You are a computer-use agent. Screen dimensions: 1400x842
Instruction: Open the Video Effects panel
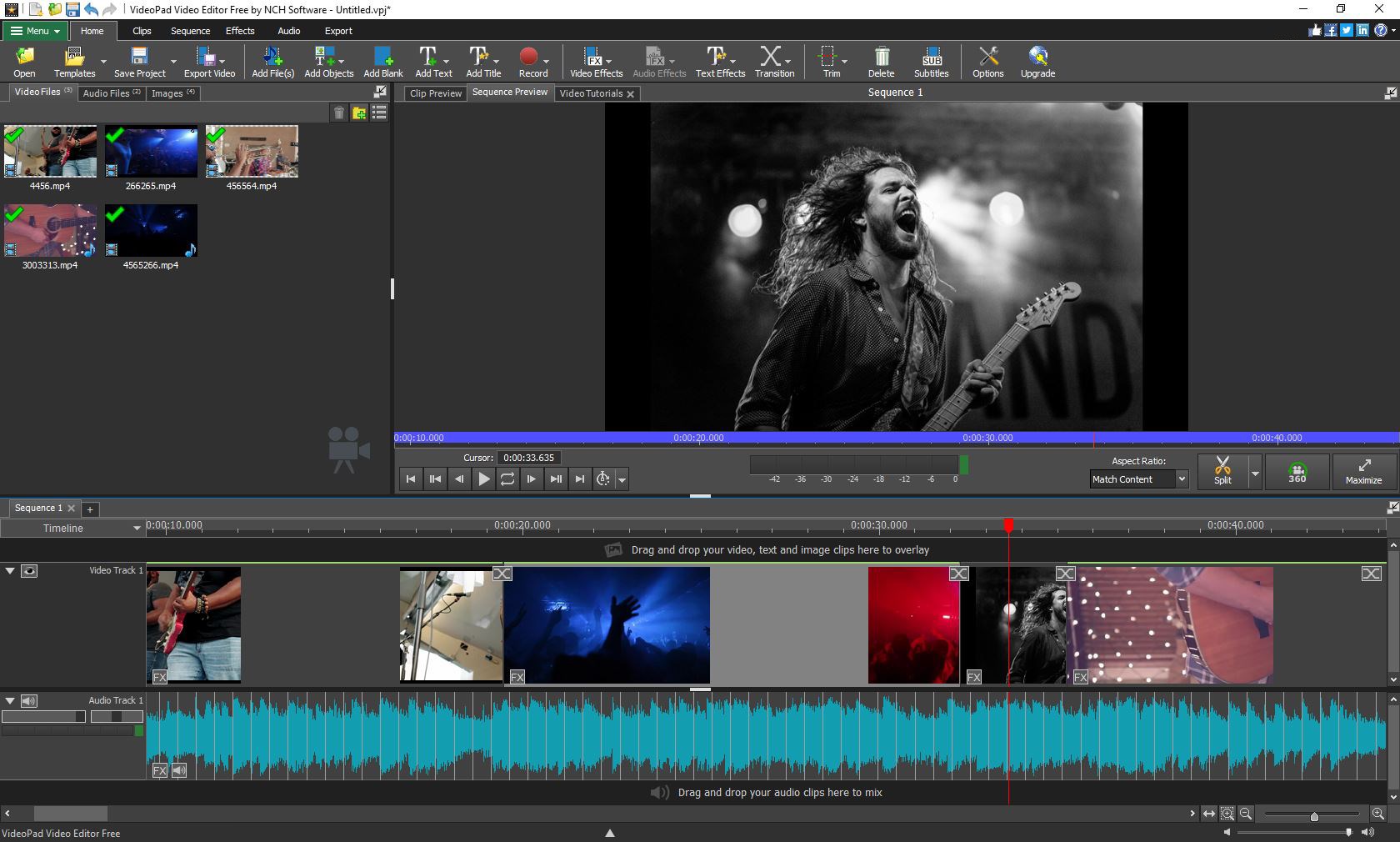coord(594,61)
